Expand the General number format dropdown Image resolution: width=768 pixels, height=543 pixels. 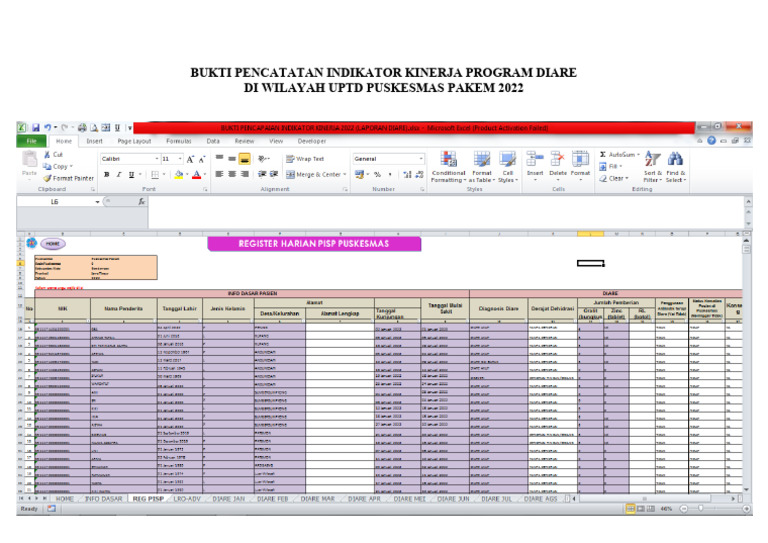click(x=421, y=158)
